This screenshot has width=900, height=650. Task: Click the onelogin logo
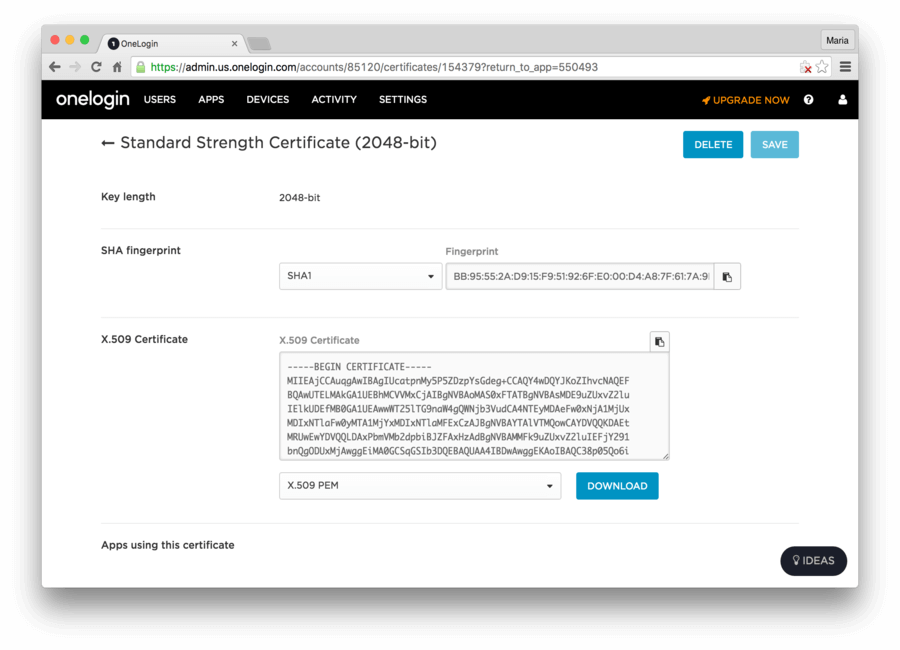pos(92,99)
